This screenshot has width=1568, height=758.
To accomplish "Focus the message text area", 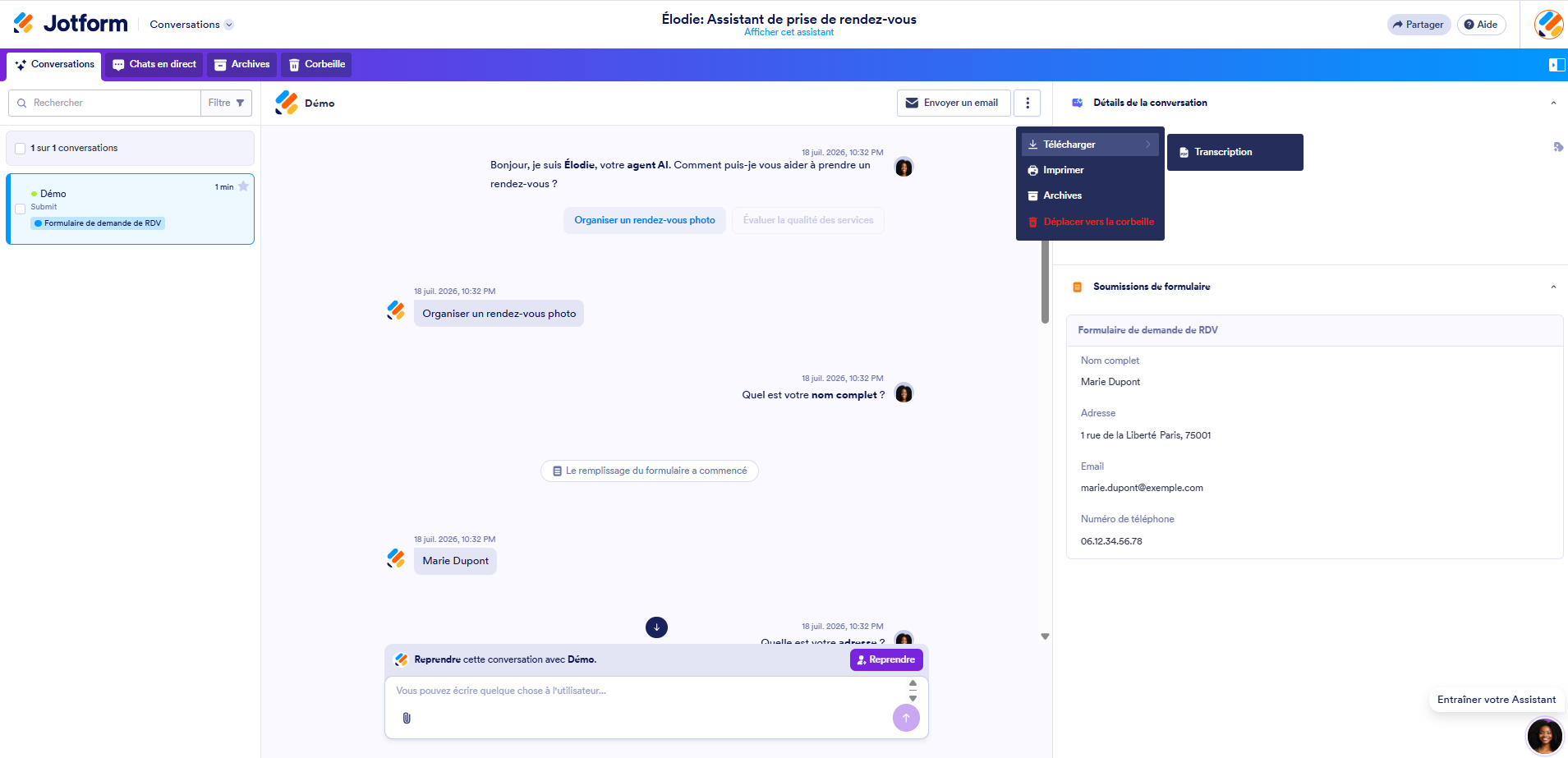I will (x=645, y=691).
